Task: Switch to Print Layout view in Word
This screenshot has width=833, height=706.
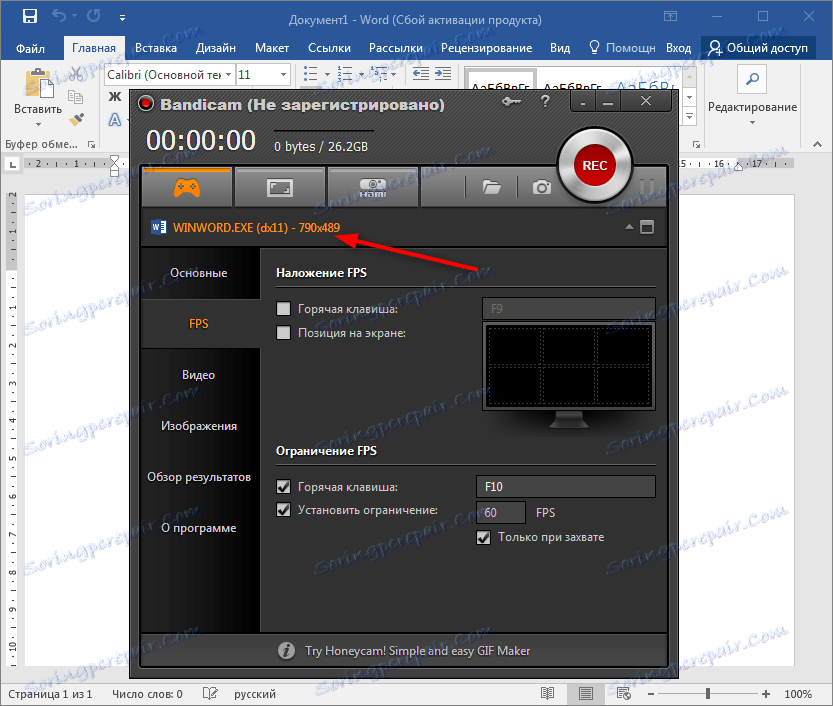Action: pyautogui.click(x=585, y=693)
